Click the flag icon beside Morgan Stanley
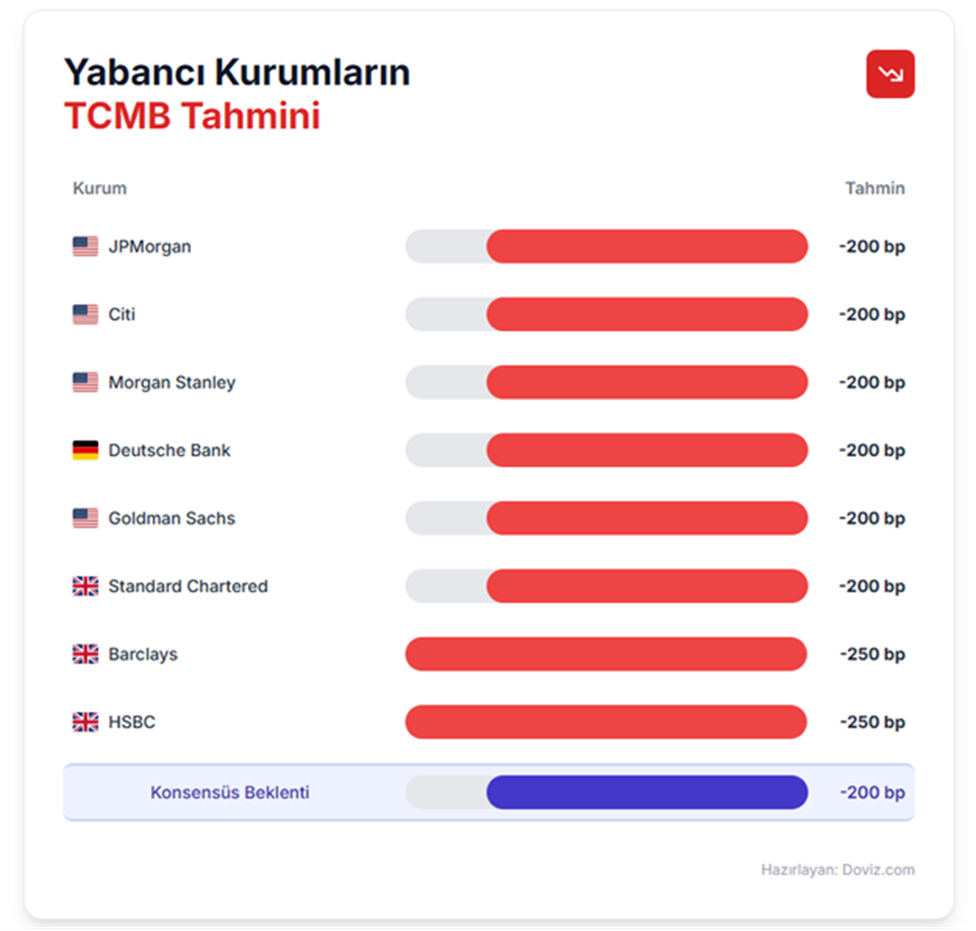The image size is (976, 931). 85,383
